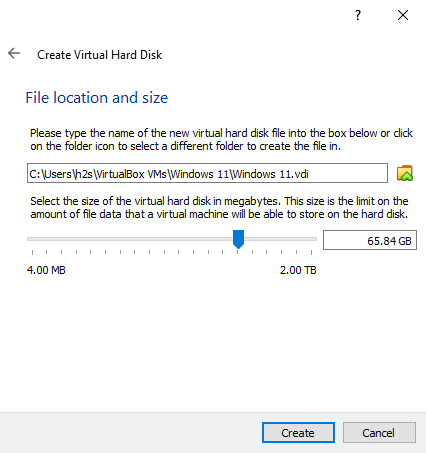Click the paragraph about naming the disk file

221,140
